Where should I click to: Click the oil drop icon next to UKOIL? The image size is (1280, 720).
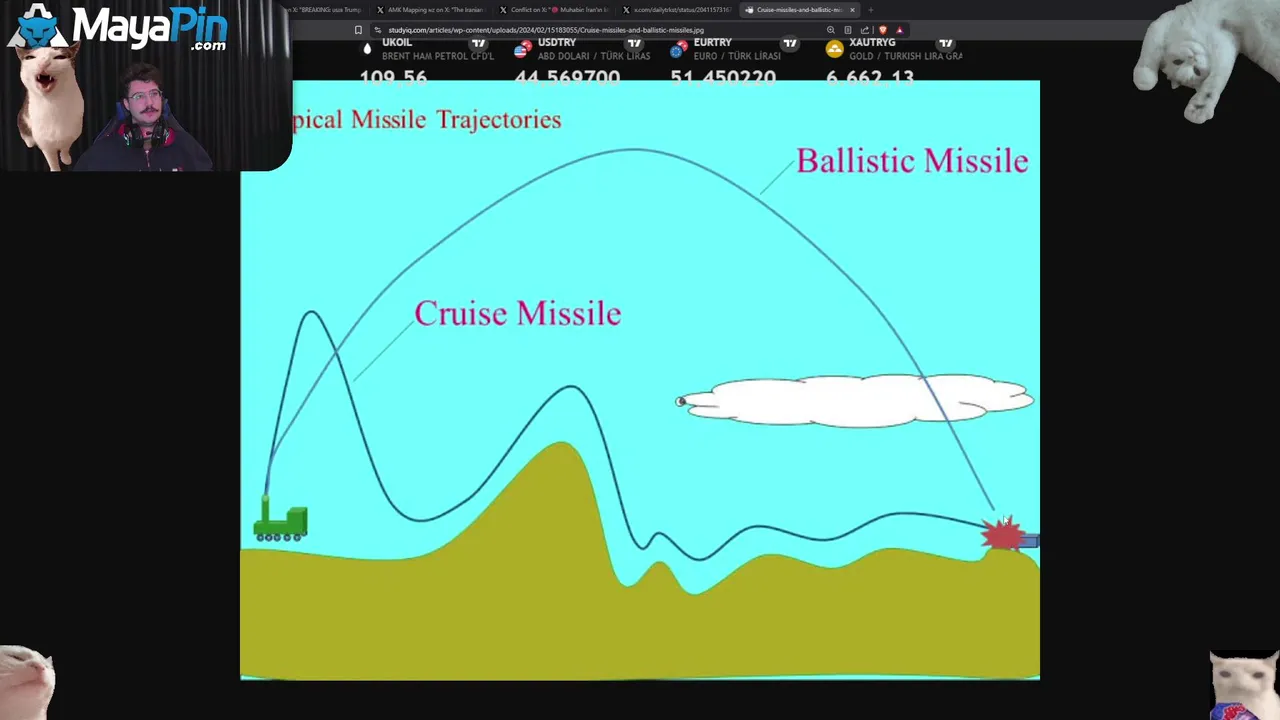point(367,48)
